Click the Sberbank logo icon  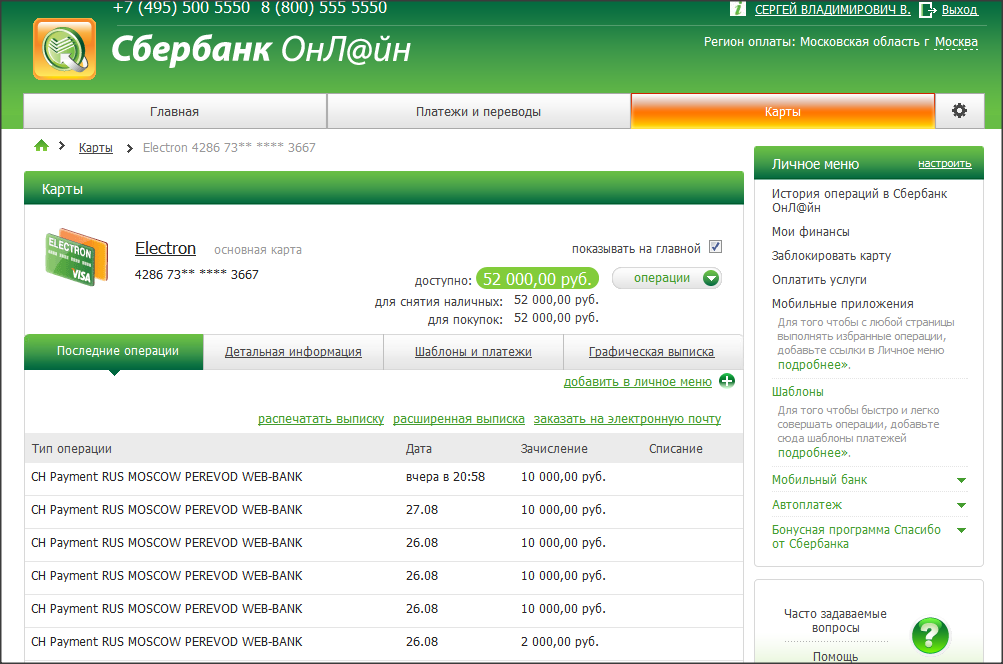tap(64, 49)
